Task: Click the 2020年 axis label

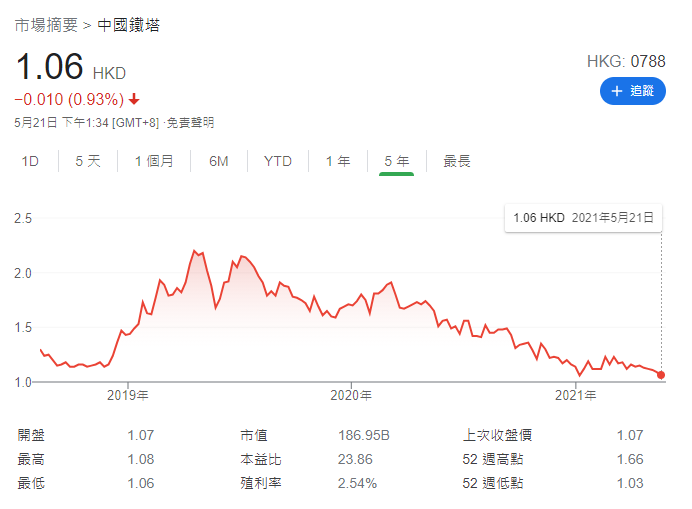Action: tap(351, 395)
